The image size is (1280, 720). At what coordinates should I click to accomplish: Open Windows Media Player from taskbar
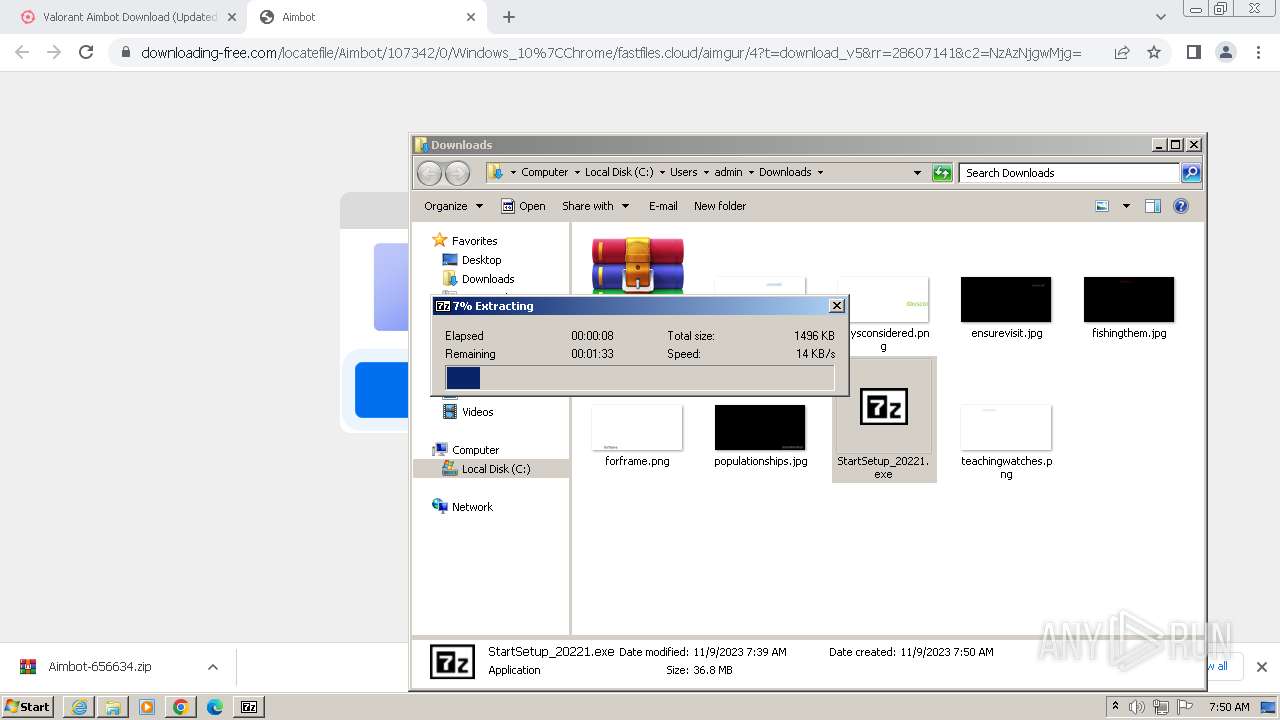[147, 706]
